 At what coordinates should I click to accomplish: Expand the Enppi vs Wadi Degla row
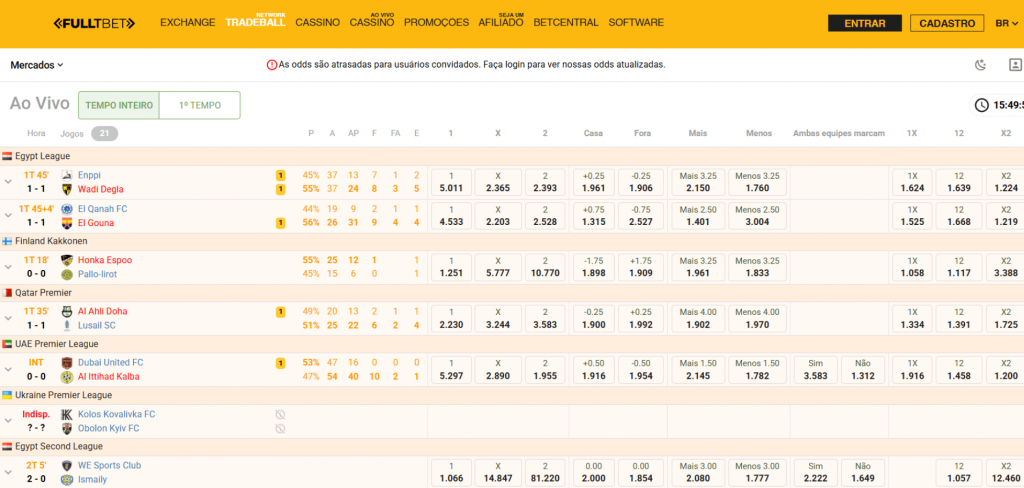[x=8, y=182]
